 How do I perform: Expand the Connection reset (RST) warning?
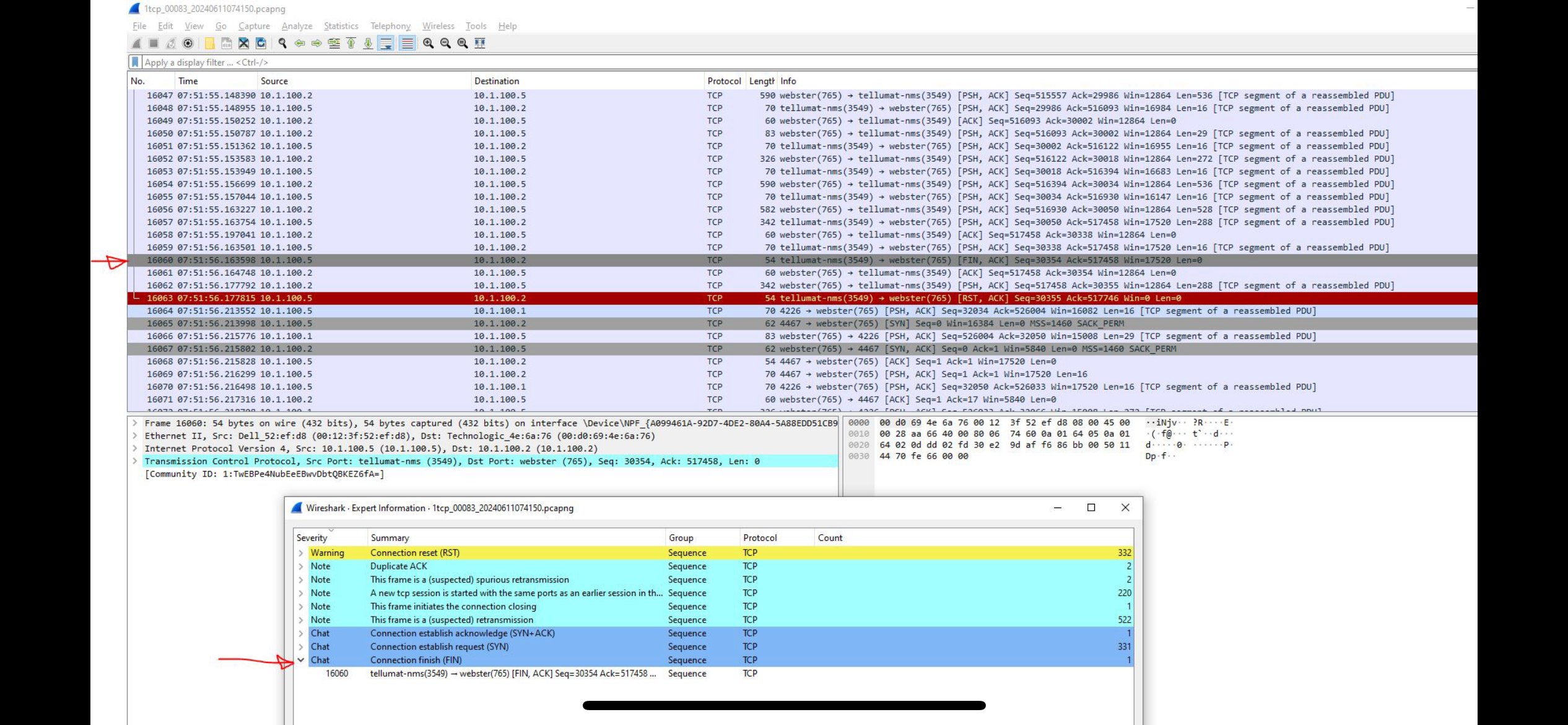pos(301,553)
